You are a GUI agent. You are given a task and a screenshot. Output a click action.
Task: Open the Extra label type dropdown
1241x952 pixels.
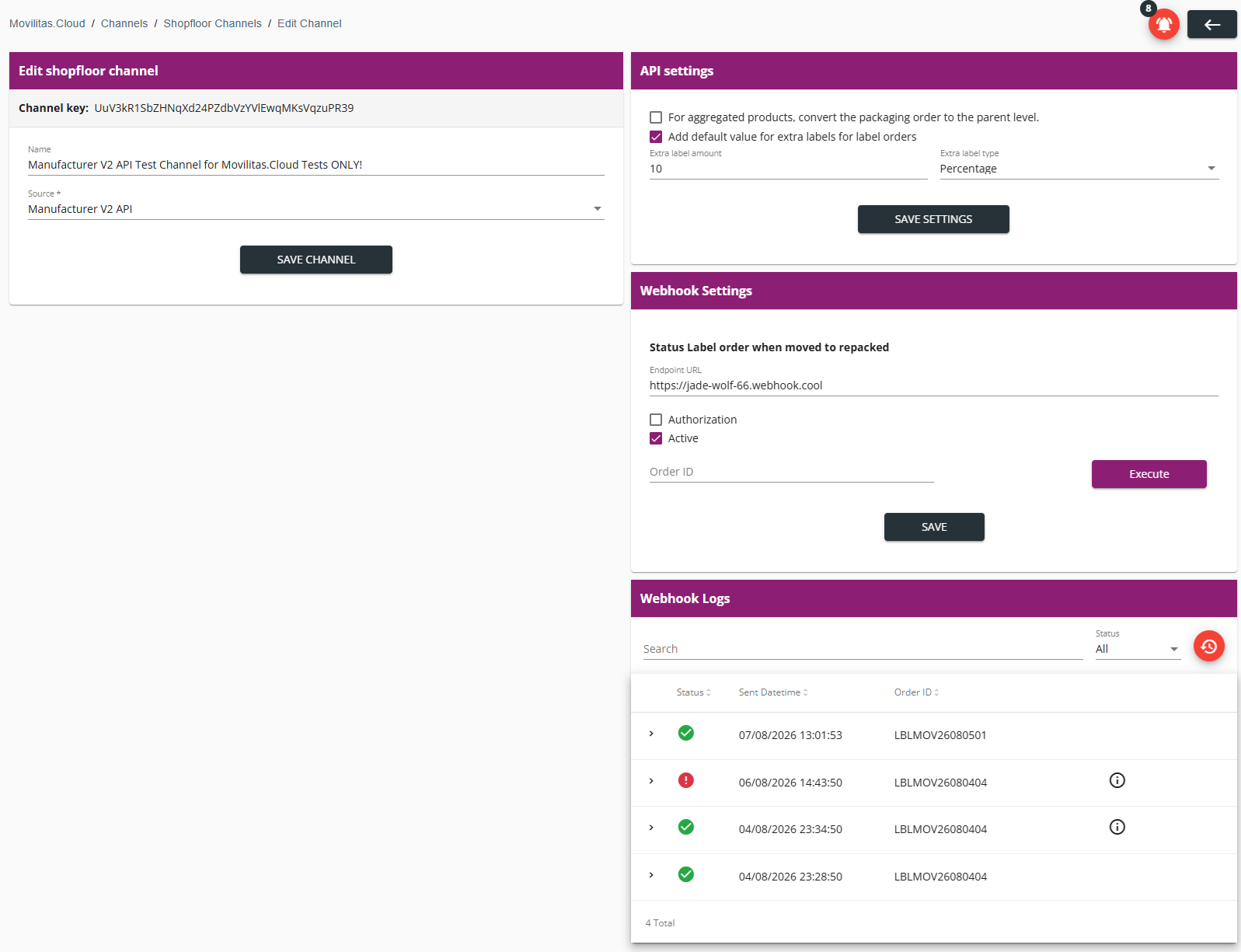coord(1079,169)
